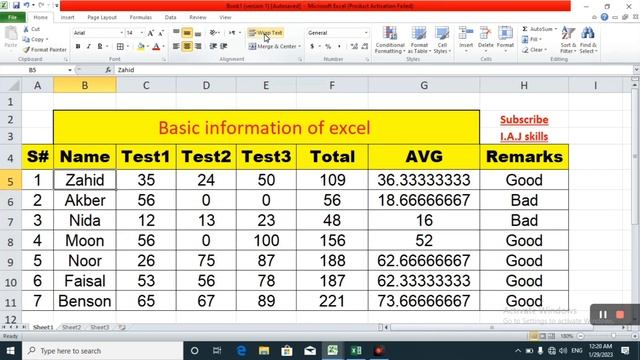
Task: Click the I.A.J skills link
Action: tap(524, 136)
